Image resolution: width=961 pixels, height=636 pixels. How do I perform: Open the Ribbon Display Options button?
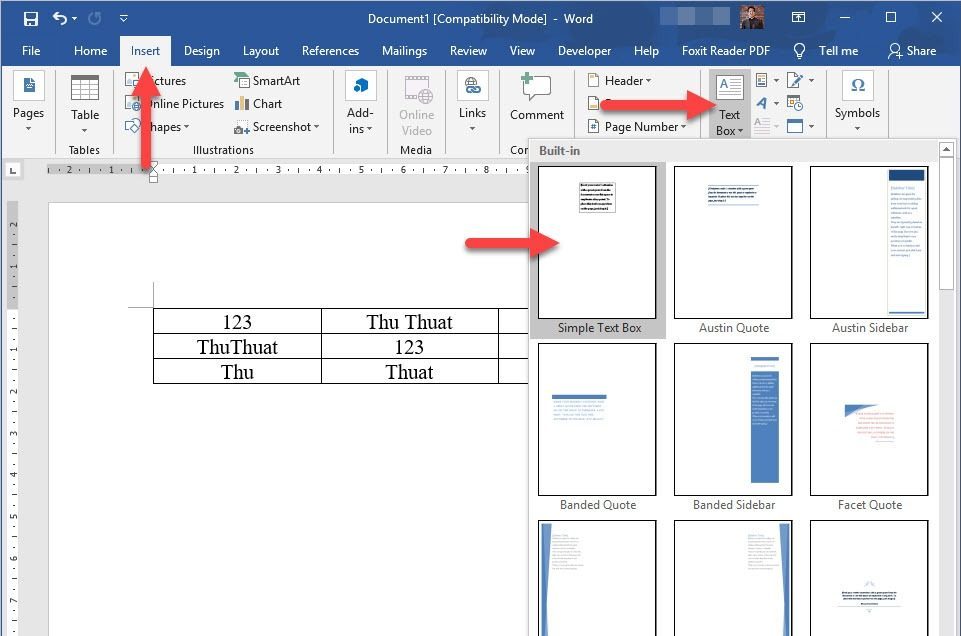(798, 18)
